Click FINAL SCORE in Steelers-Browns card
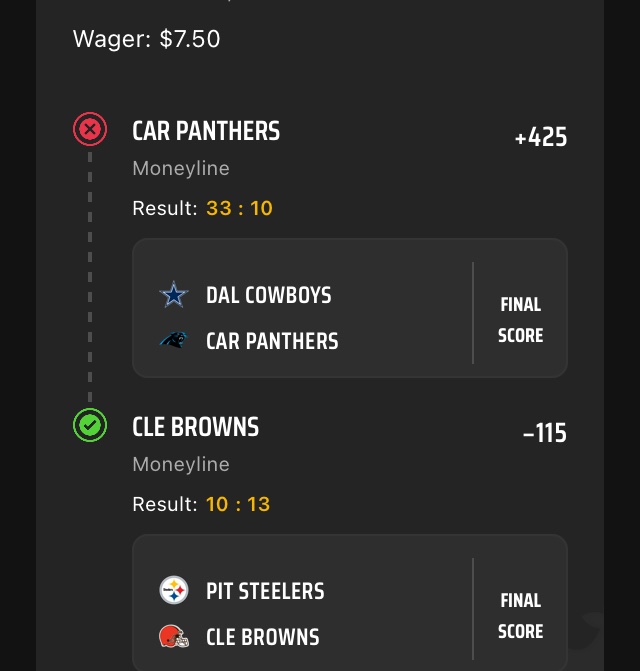 click(x=520, y=616)
